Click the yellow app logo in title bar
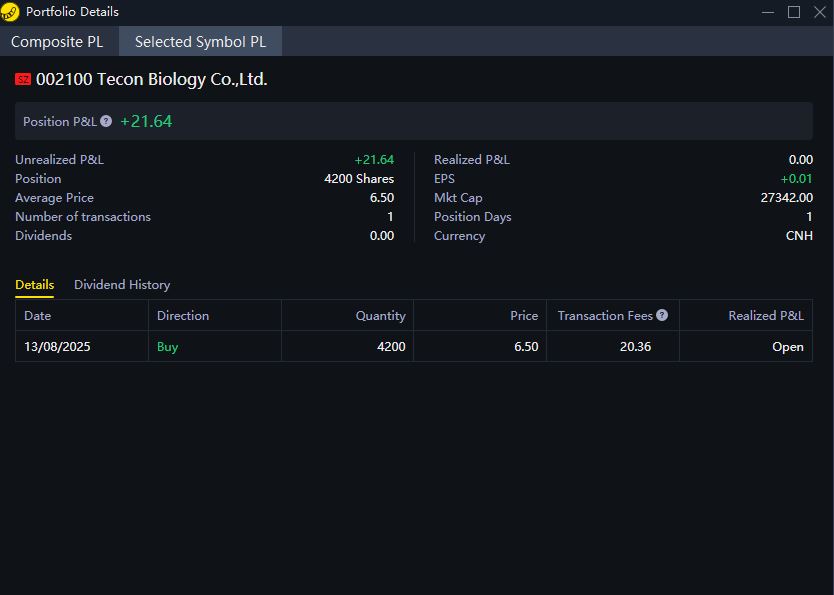 [10, 12]
